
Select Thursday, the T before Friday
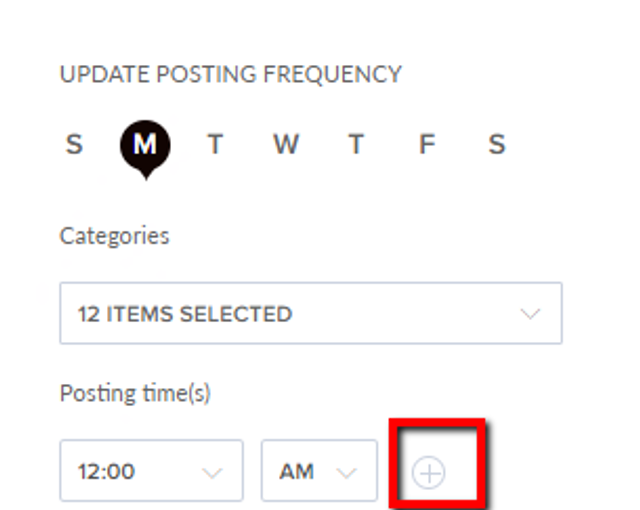[x=356, y=144]
